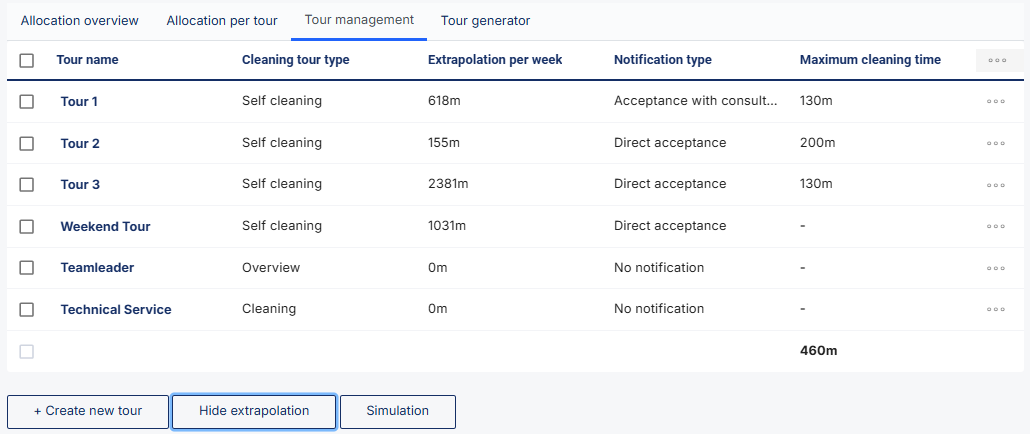Select all tours with header checkbox
Viewport: 1030px width, 434px height.
[x=27, y=60]
